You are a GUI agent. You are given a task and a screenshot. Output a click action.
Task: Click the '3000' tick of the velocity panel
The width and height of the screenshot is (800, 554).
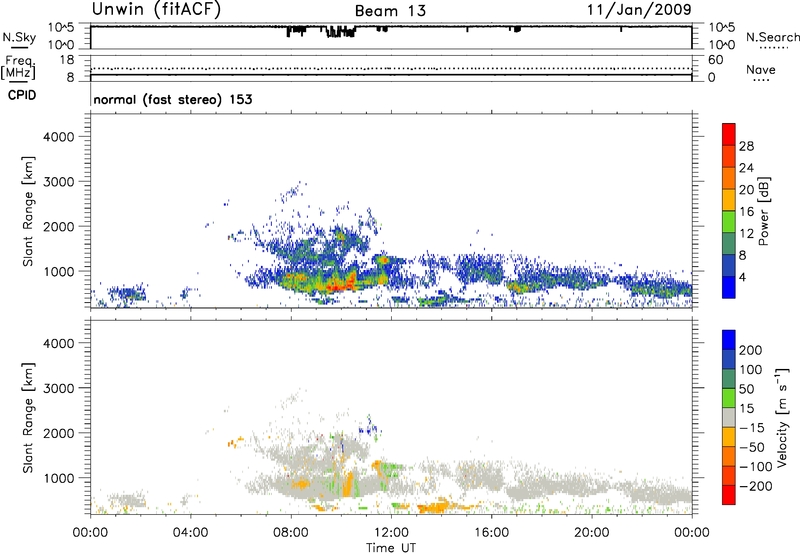(59, 388)
